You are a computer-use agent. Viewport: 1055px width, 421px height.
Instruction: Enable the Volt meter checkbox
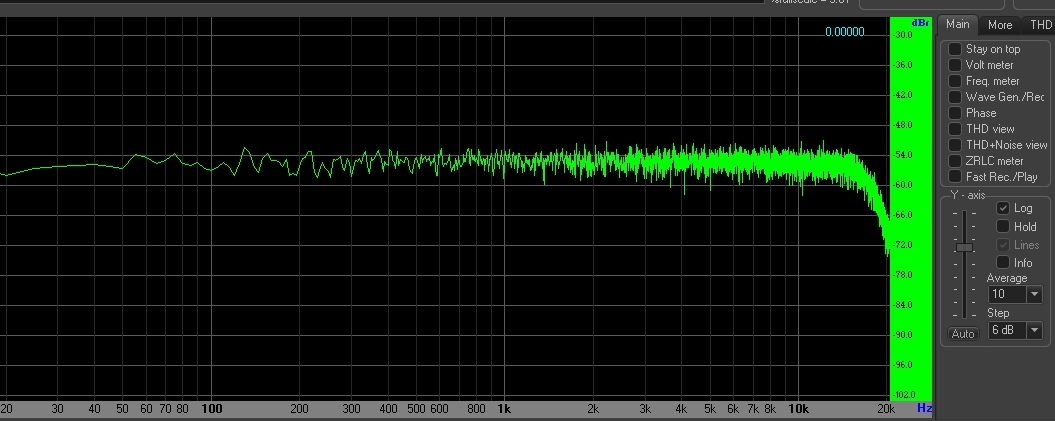(x=955, y=65)
